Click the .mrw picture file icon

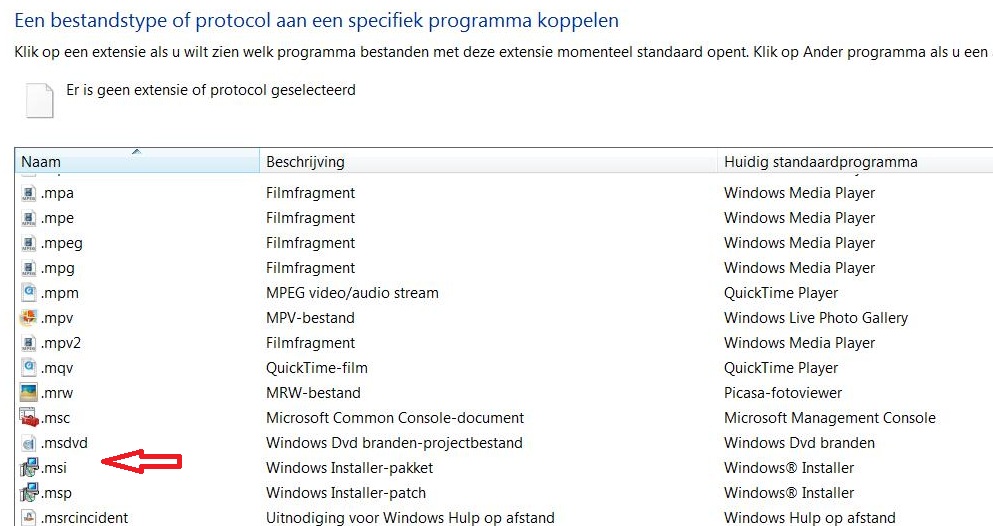pos(29,393)
